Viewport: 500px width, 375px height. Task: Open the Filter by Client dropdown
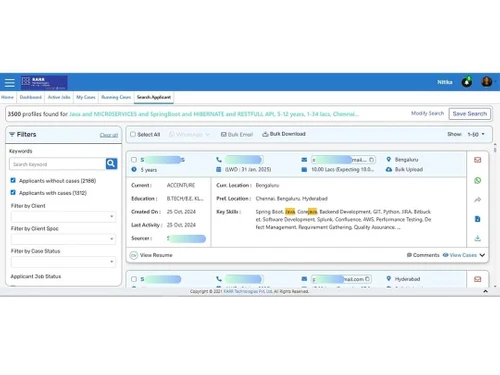pyautogui.click(x=63, y=217)
